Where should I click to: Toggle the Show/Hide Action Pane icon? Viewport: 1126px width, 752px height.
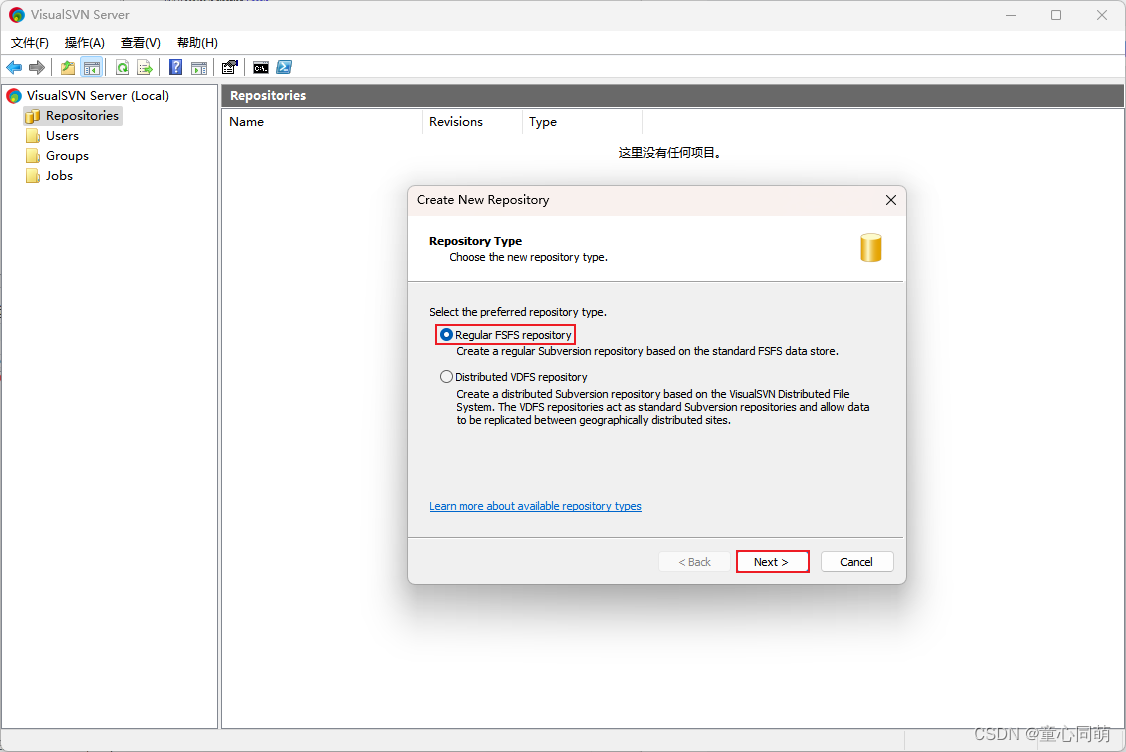click(199, 68)
